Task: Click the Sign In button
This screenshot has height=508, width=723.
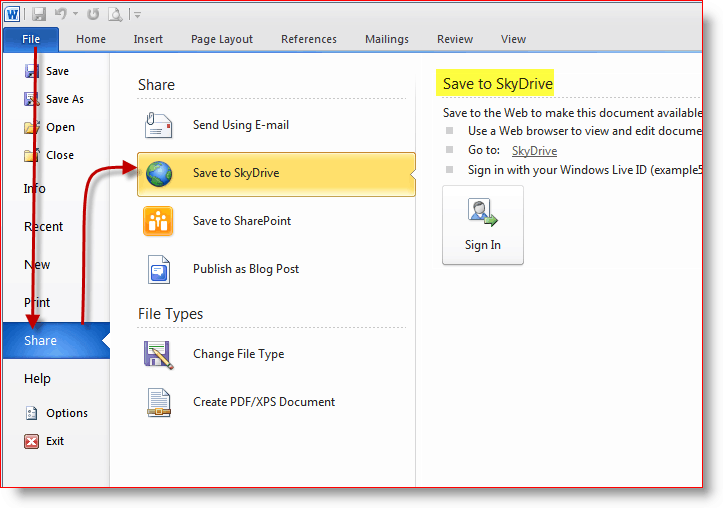Action: click(x=483, y=225)
